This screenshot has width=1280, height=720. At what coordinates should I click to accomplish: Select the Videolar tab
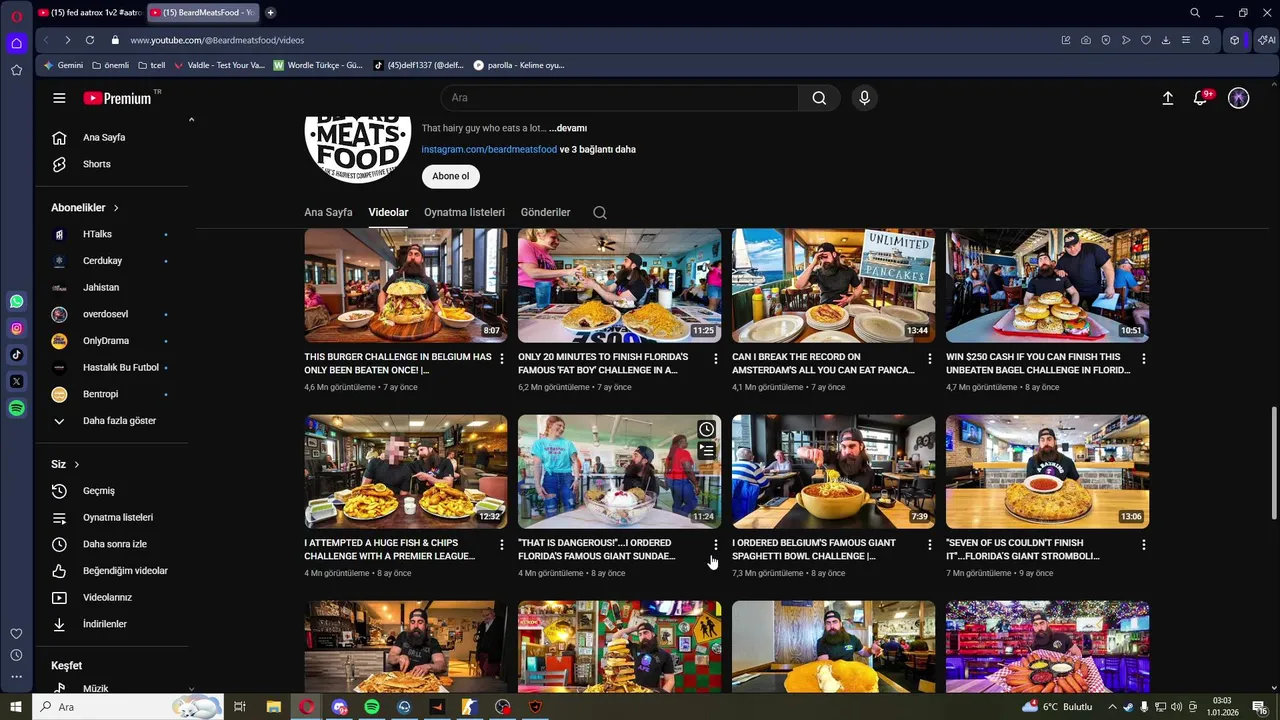pyautogui.click(x=388, y=212)
